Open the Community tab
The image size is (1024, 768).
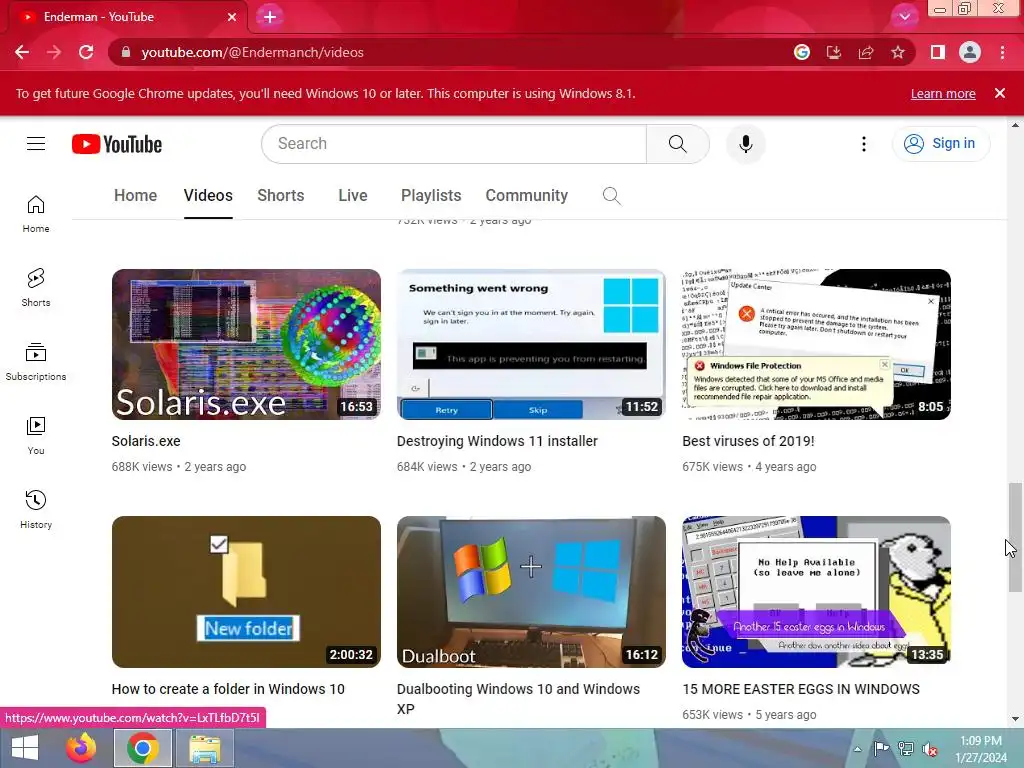[x=526, y=195]
